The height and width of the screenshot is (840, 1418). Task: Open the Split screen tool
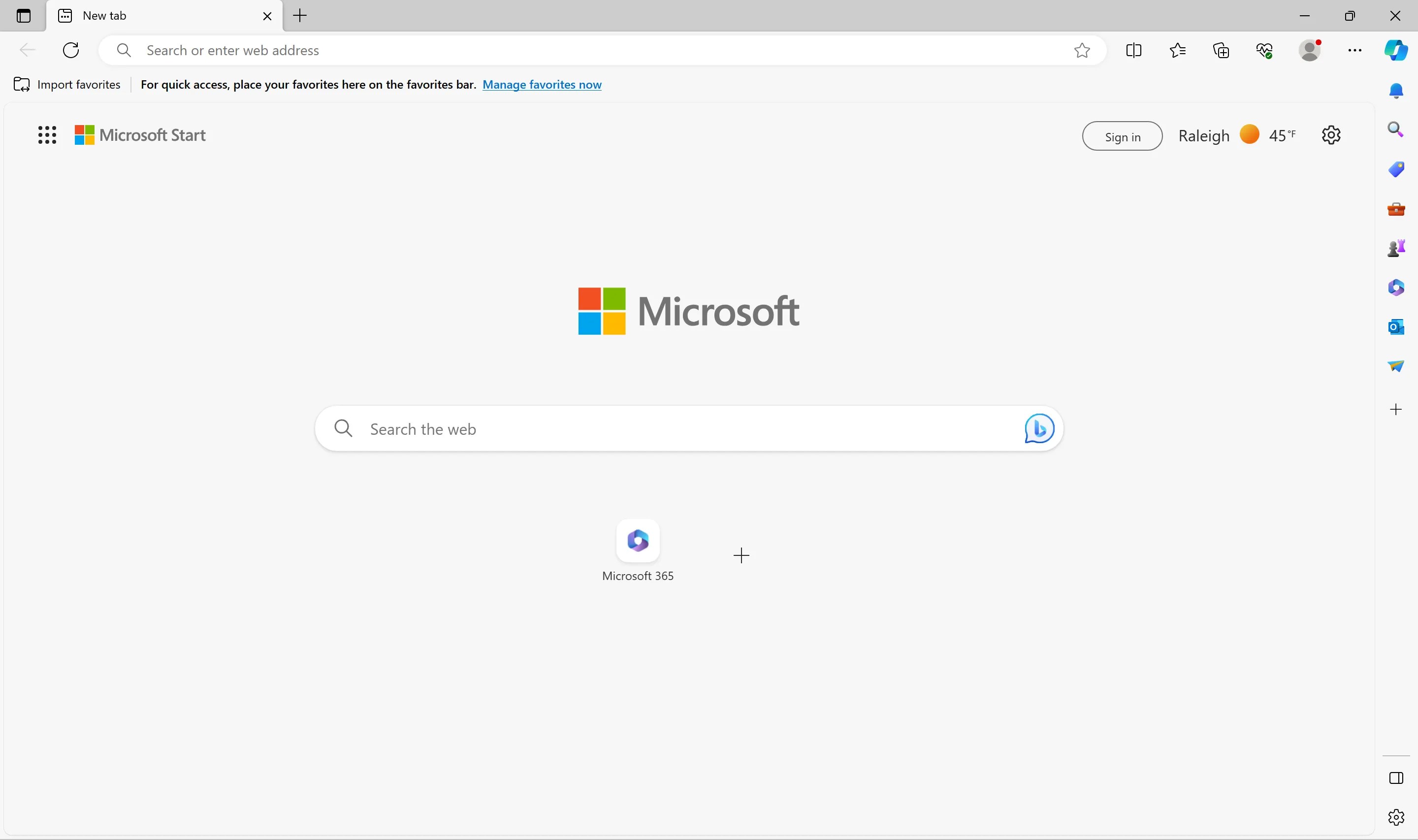point(1133,50)
